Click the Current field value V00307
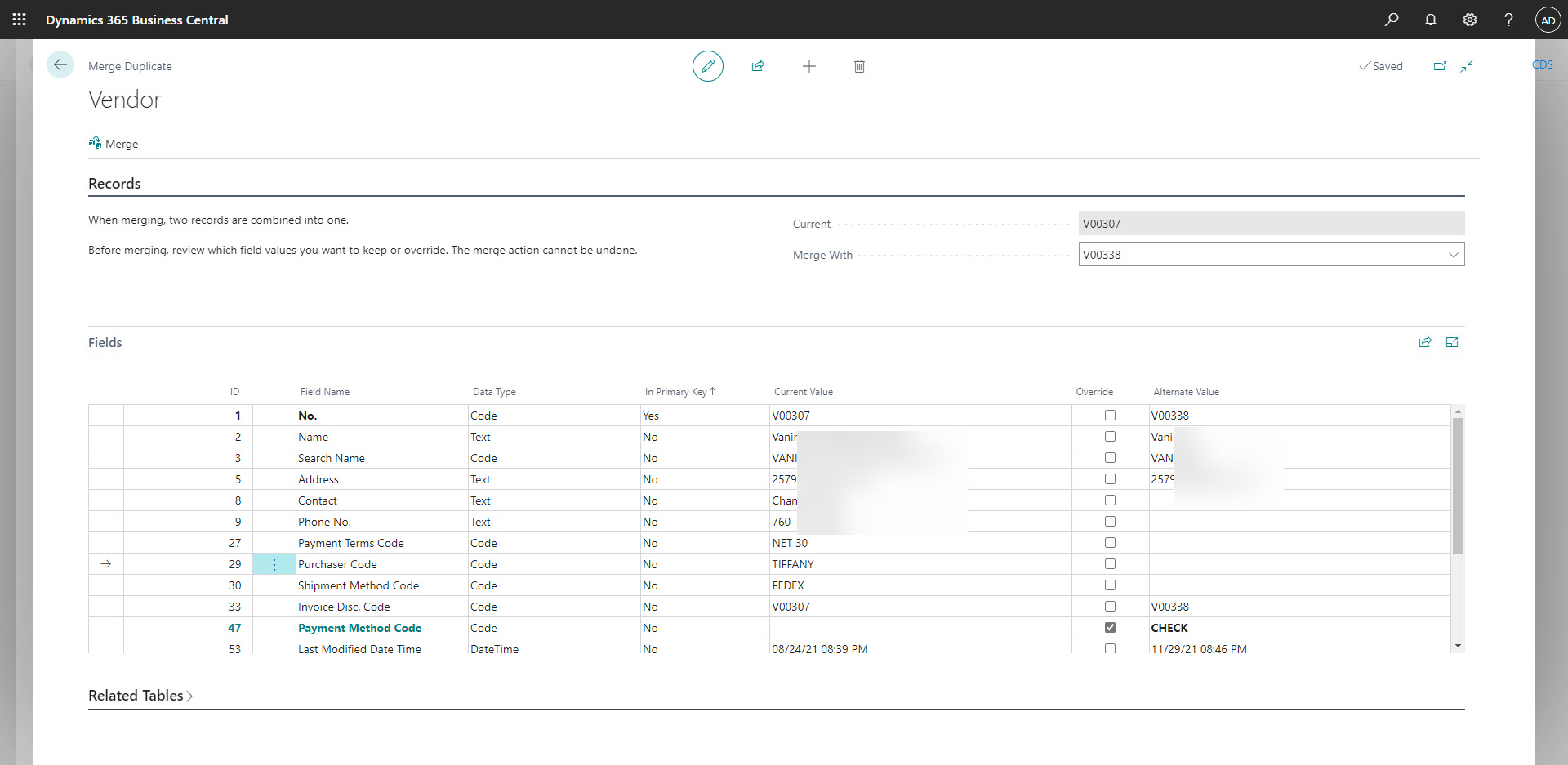1568x765 pixels. click(1272, 224)
